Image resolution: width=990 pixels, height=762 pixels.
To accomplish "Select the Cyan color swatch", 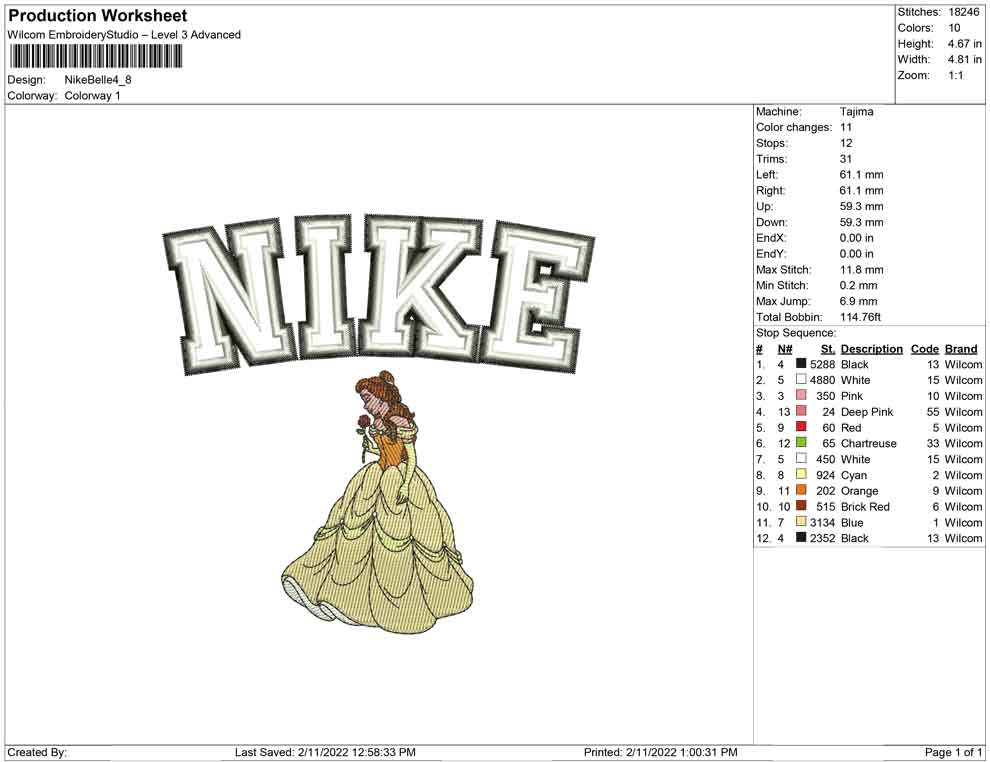I will [x=801, y=474].
